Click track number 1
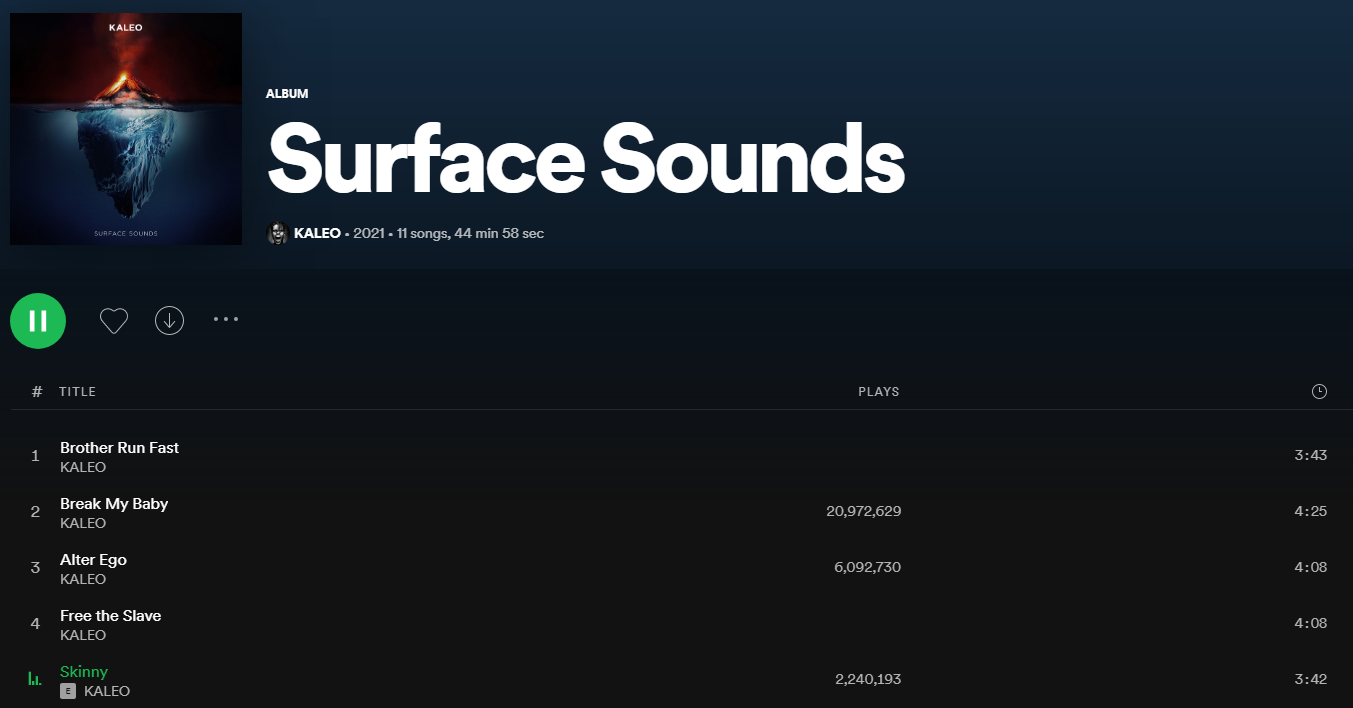This screenshot has height=708, width=1353. 35,455
